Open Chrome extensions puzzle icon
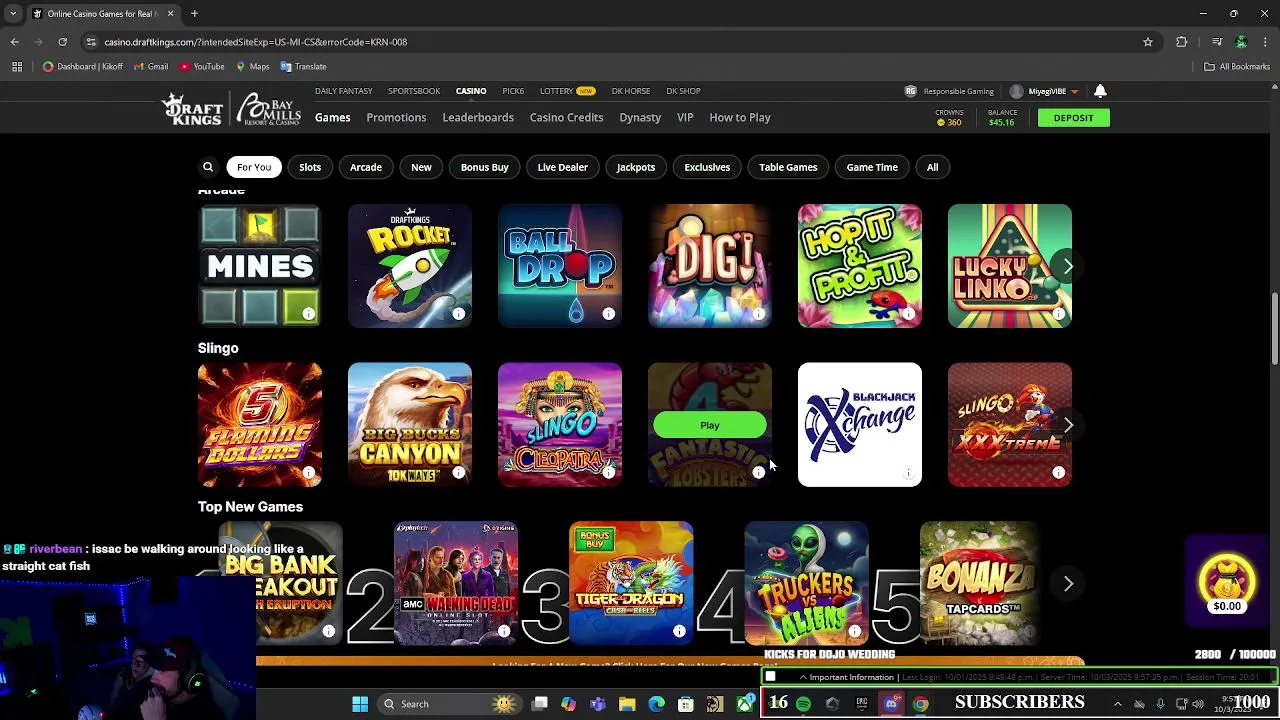1280x720 pixels. coord(1182,42)
